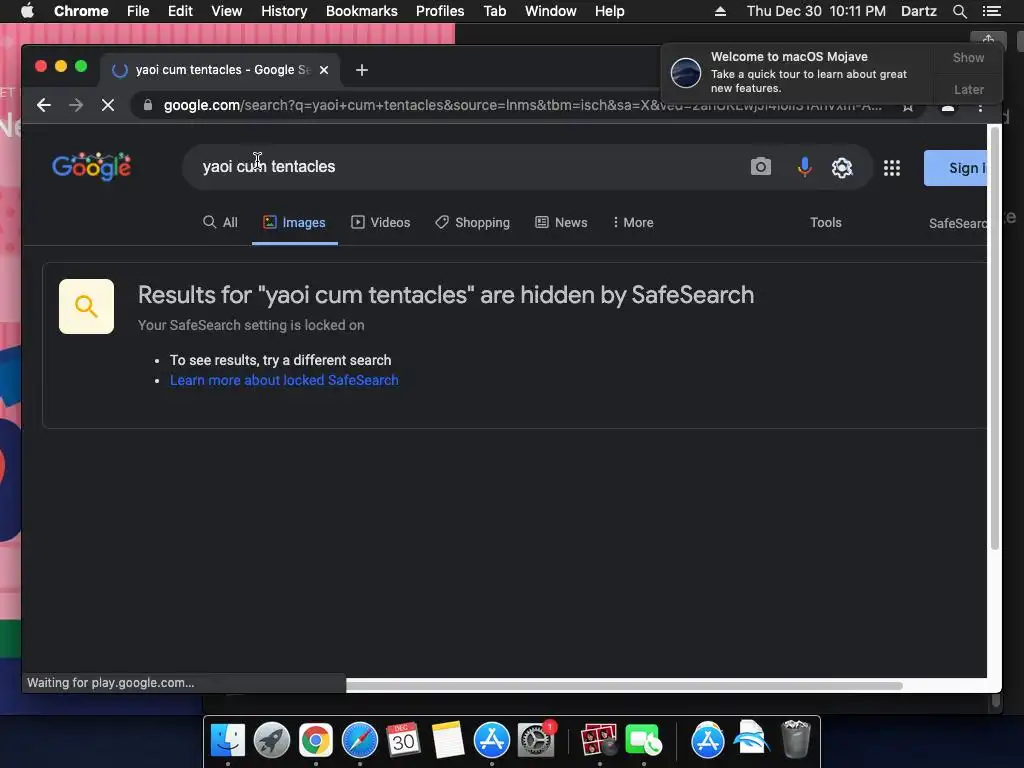The width and height of the screenshot is (1024, 768).
Task: Open Trash from the Dock
Action: 795,739
